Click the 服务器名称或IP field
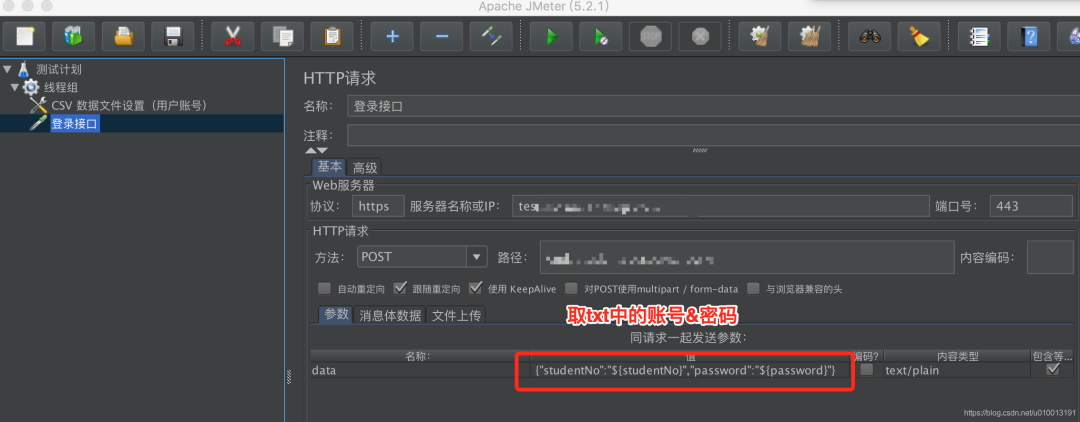This screenshot has width=1080, height=422. pos(720,206)
